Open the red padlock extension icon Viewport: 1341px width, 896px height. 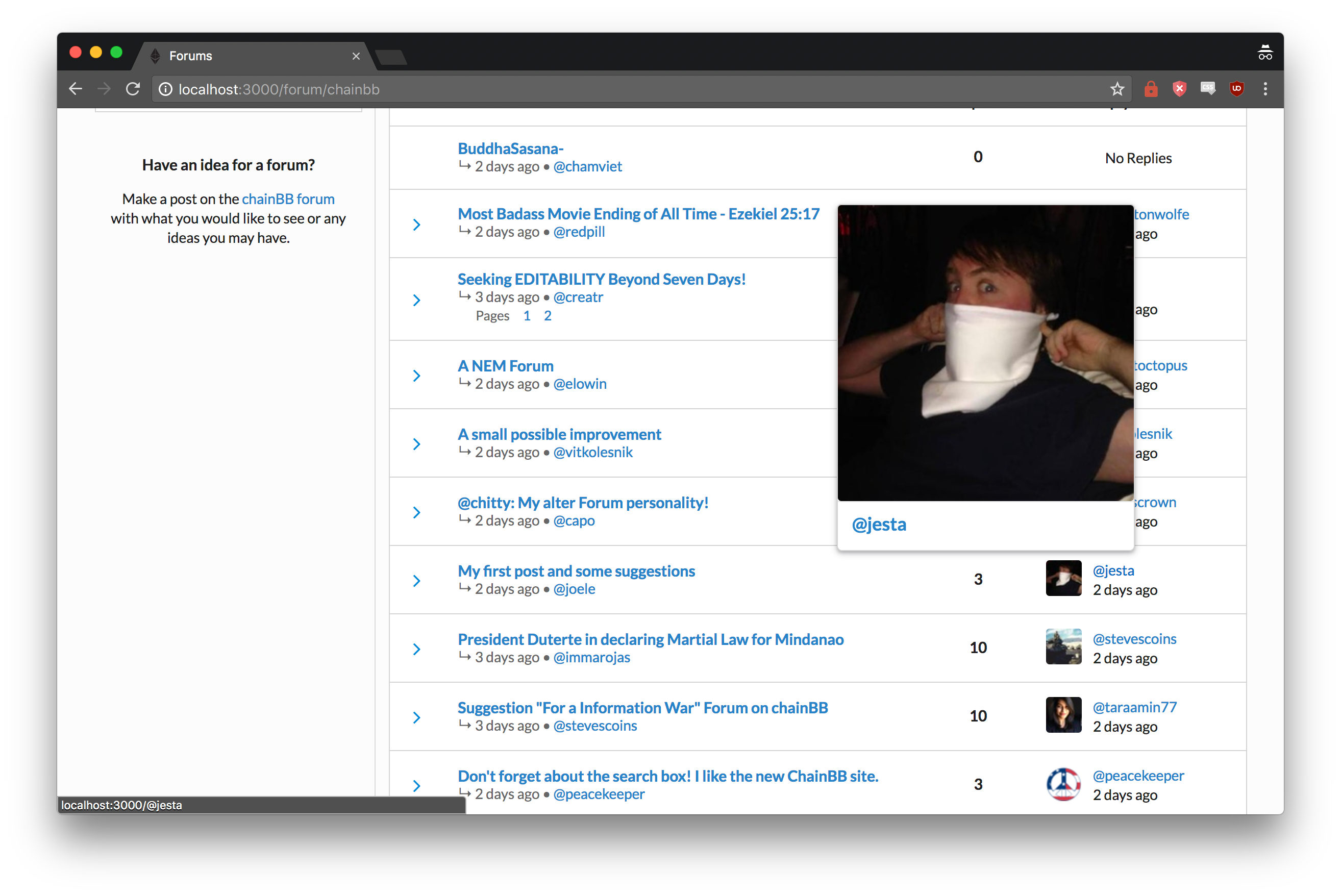click(x=1151, y=89)
